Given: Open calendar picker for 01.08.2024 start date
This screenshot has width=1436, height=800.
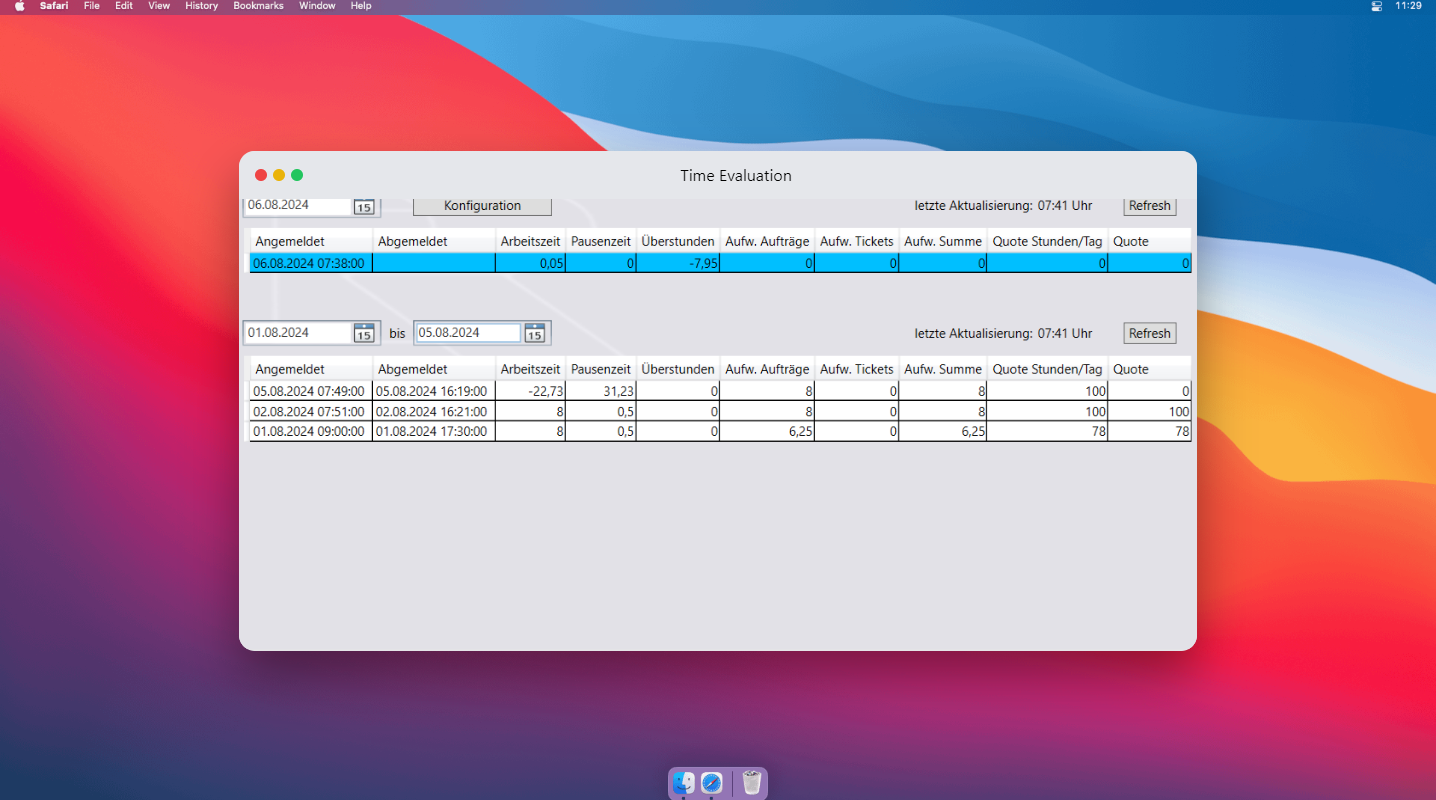Looking at the screenshot, I should [364, 333].
